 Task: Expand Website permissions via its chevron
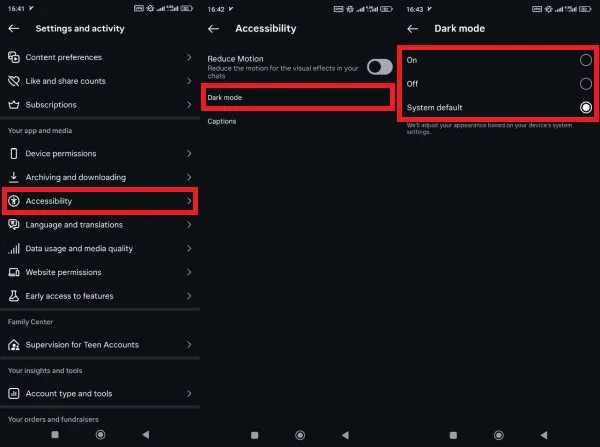coord(189,272)
